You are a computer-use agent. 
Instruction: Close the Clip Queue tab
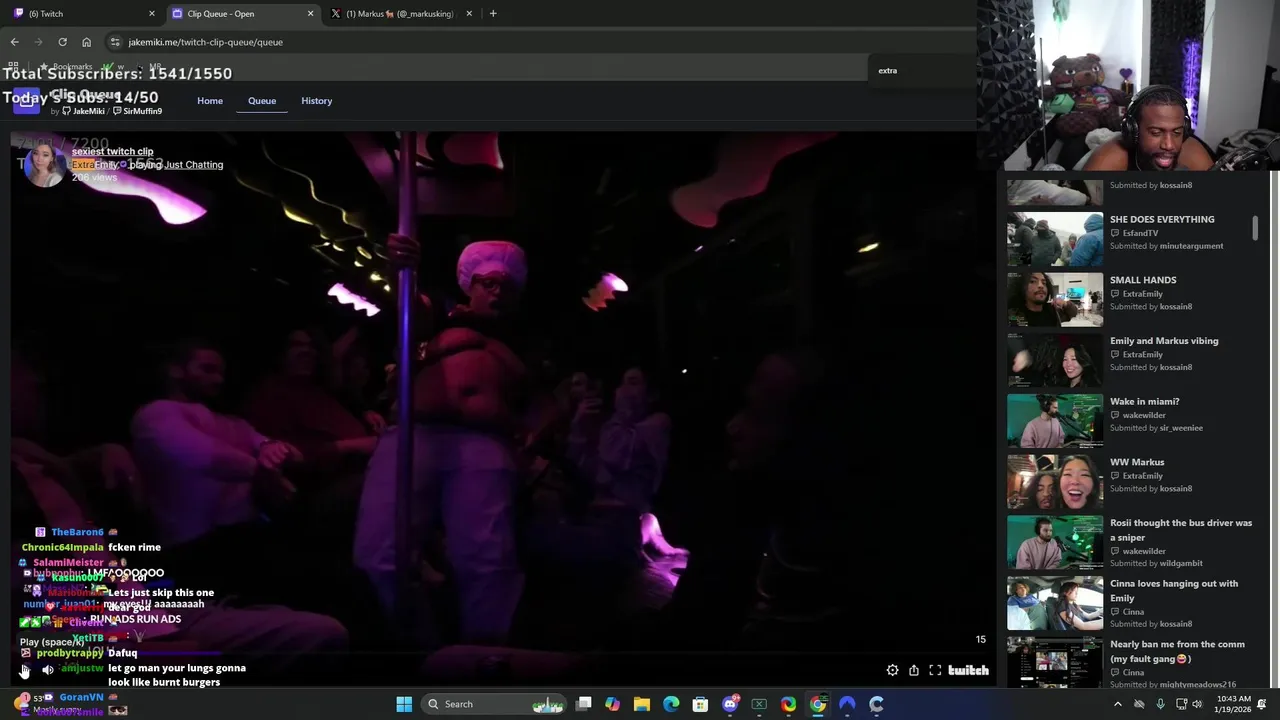point(310,13)
